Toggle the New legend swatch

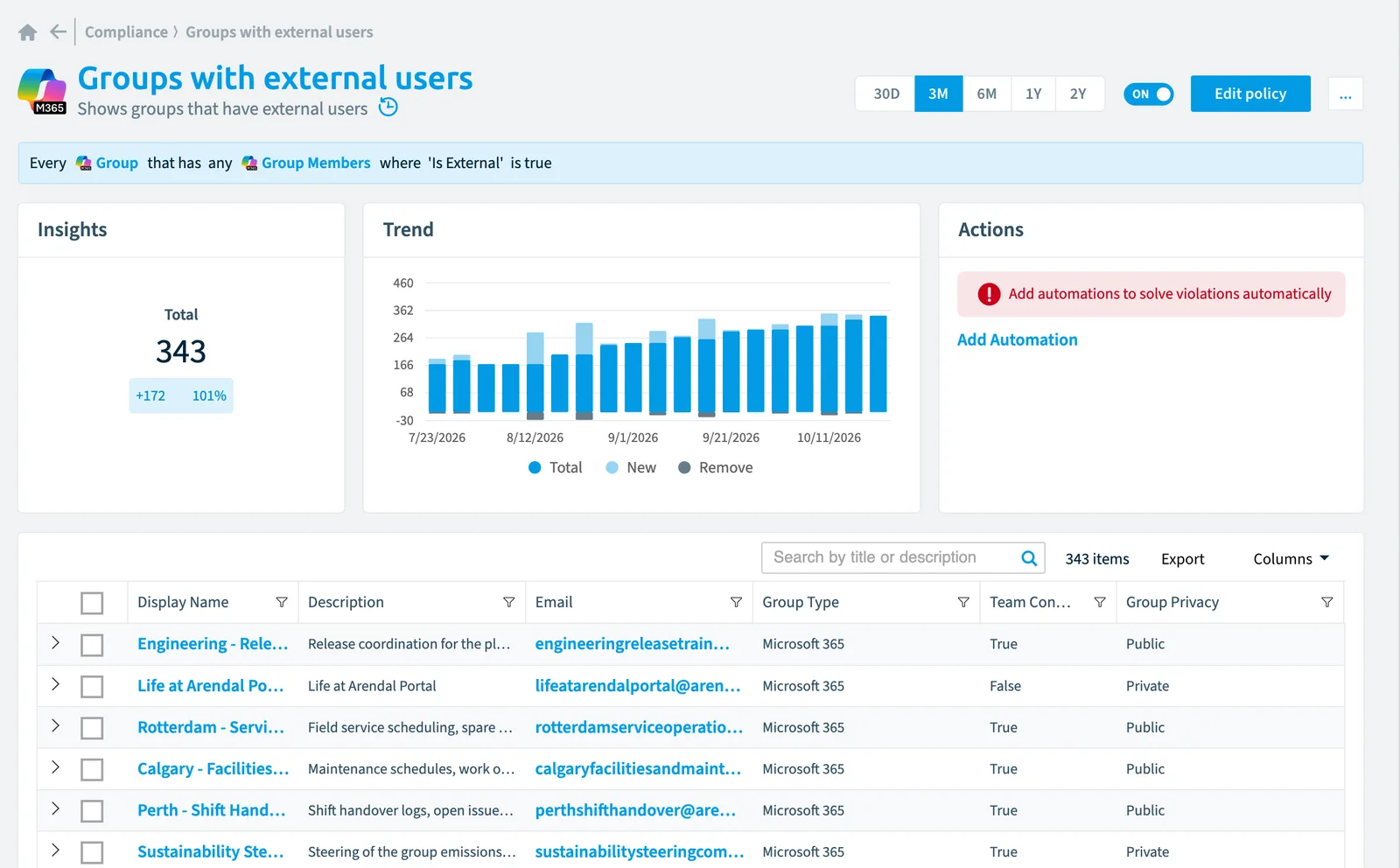(x=612, y=467)
